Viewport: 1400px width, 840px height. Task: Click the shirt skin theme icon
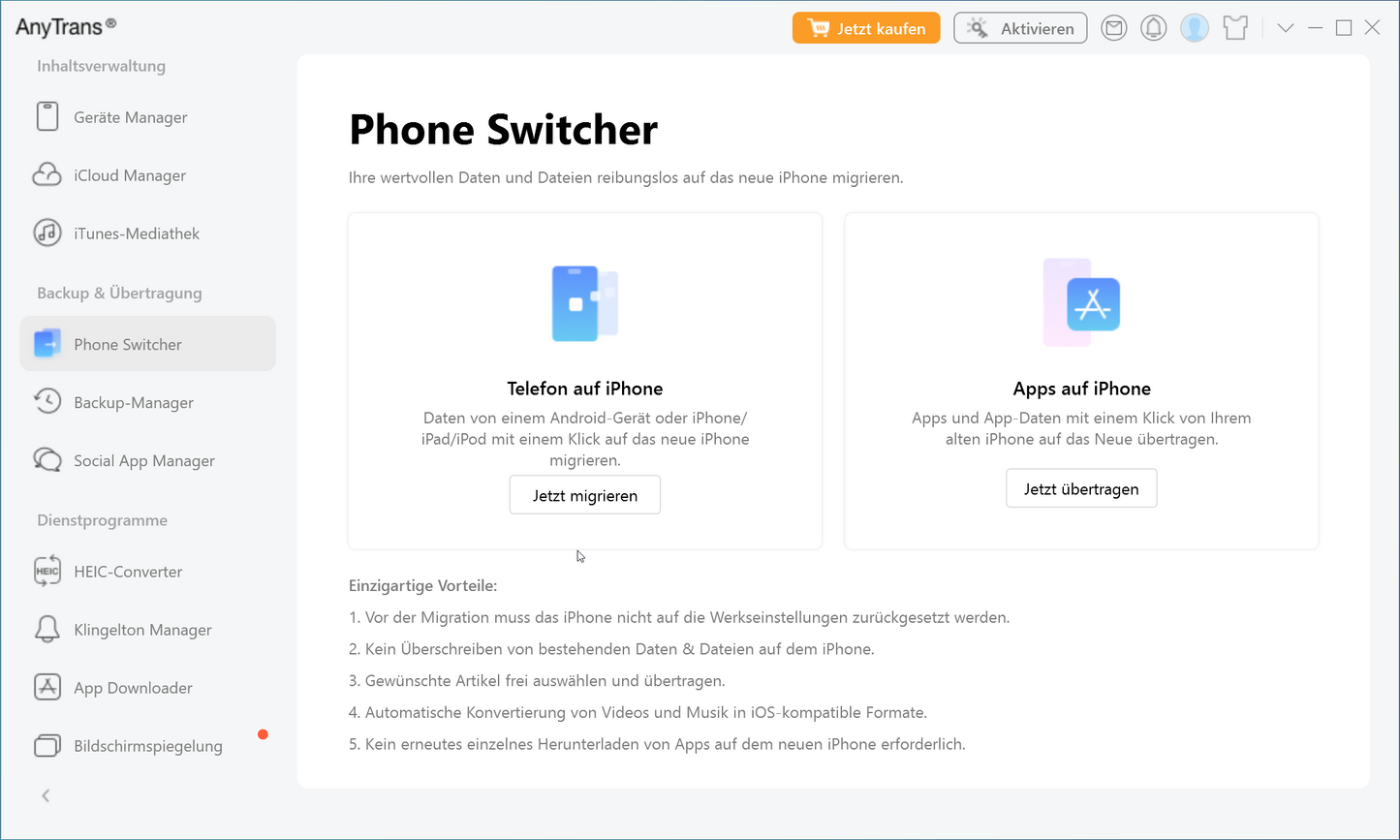click(x=1235, y=28)
